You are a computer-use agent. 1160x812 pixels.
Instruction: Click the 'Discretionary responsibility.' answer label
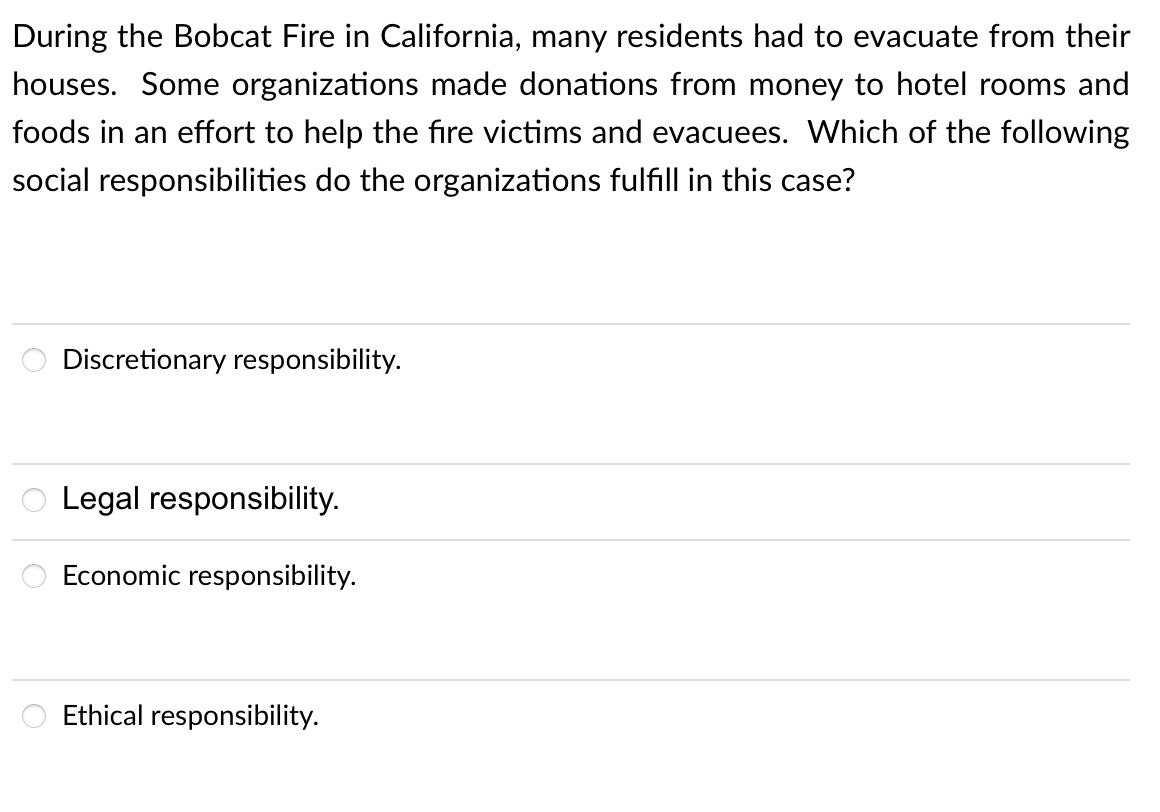click(232, 360)
